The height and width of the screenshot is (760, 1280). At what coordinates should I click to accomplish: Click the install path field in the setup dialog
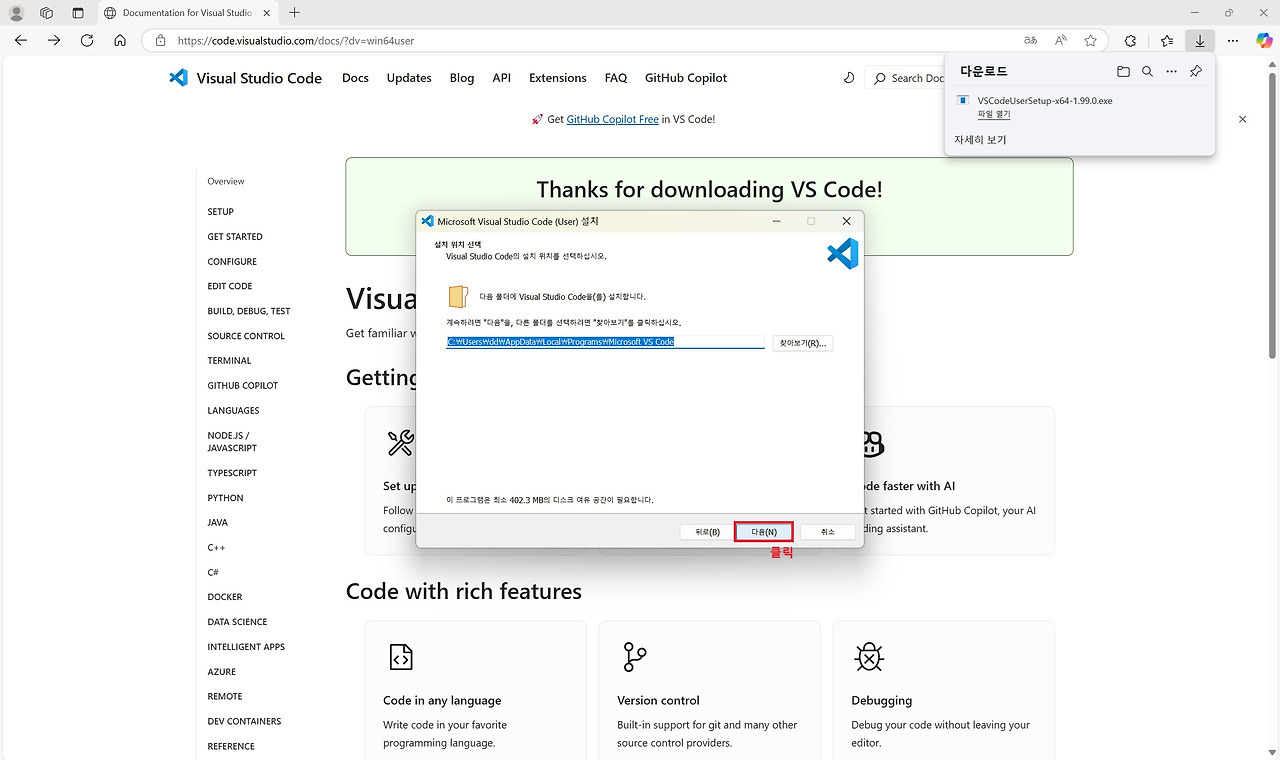point(605,342)
